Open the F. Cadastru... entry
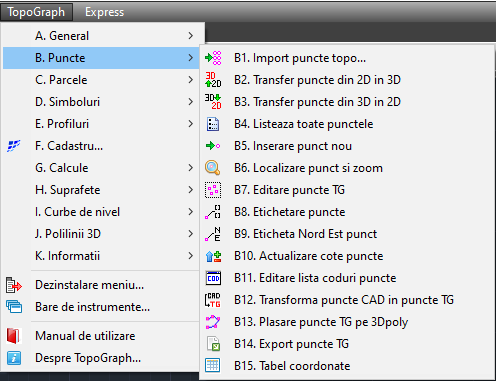 [x=101, y=146]
